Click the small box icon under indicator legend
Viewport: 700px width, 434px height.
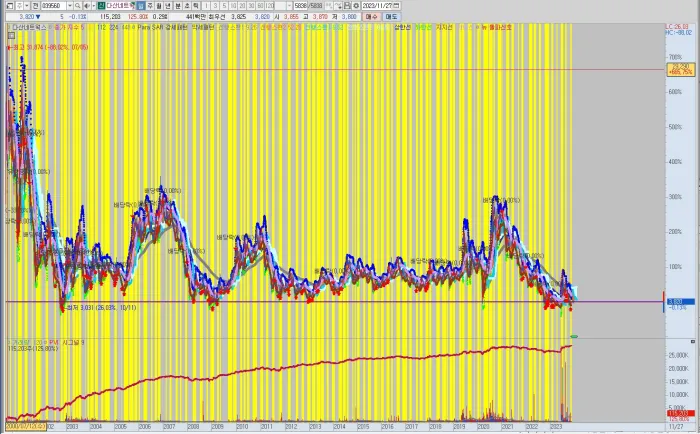tap(11, 36)
